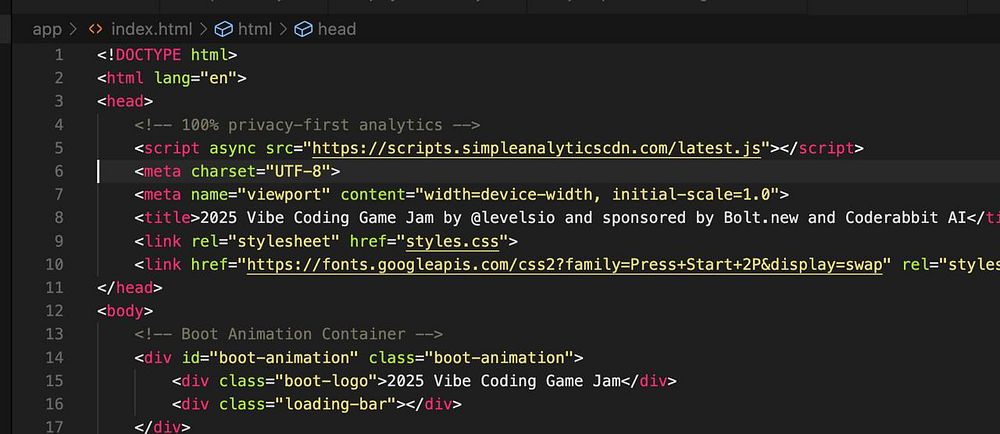
Task: Click the meta viewport content value
Action: click(x=598, y=194)
